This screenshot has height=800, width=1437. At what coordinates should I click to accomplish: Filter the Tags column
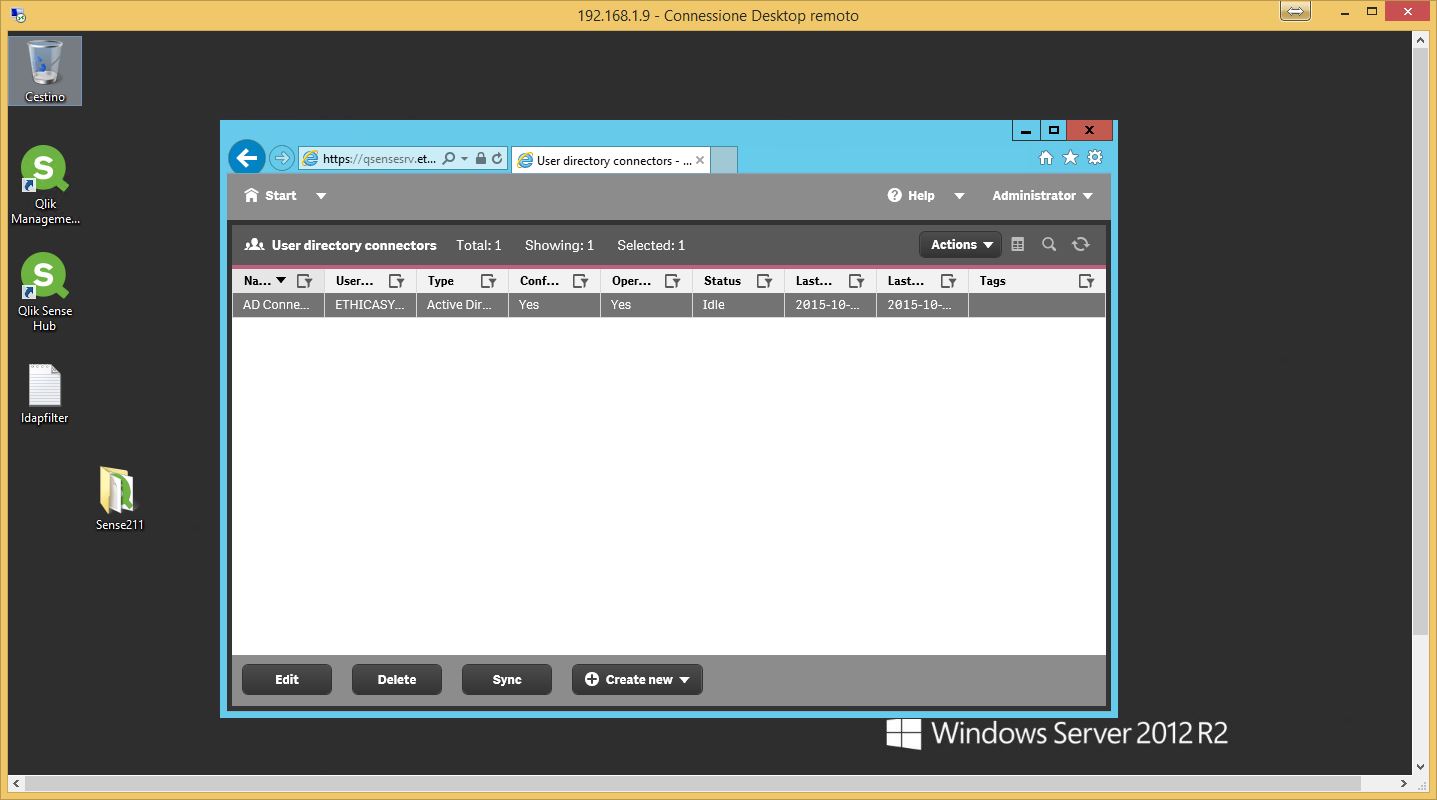point(1087,282)
